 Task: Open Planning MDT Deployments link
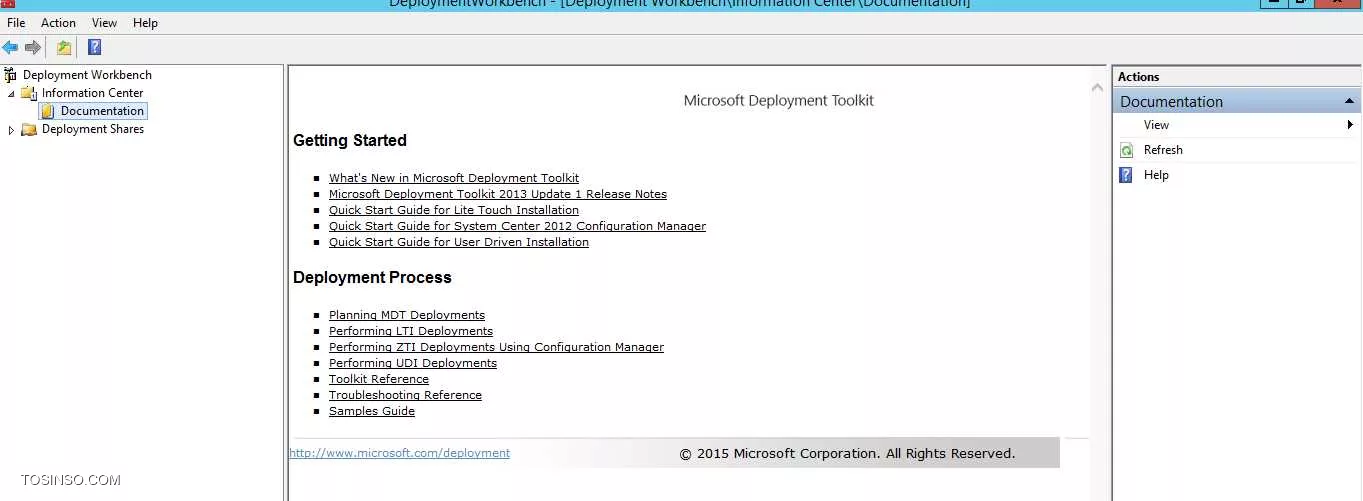click(x=407, y=315)
